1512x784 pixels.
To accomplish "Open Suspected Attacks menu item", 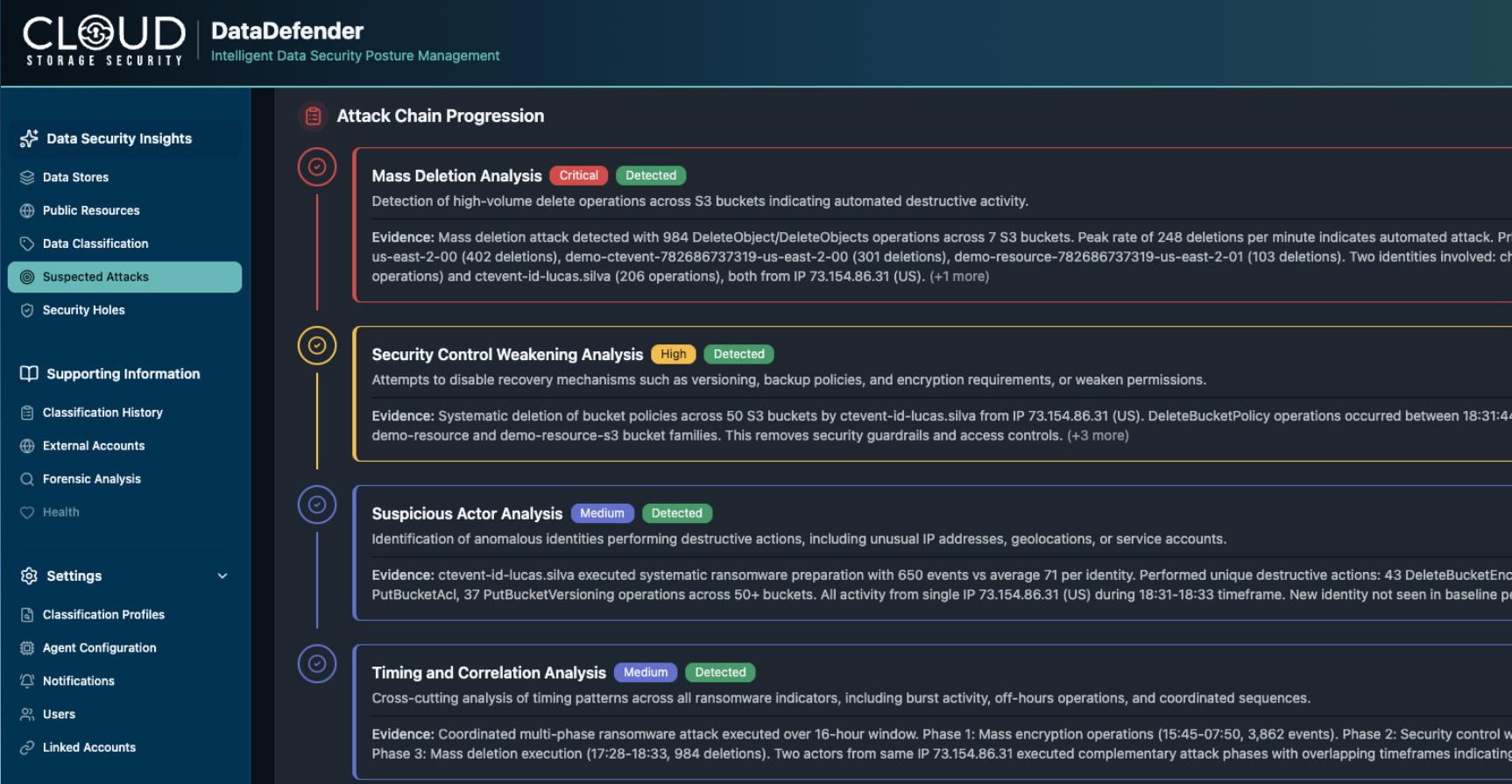I will tap(96, 277).
